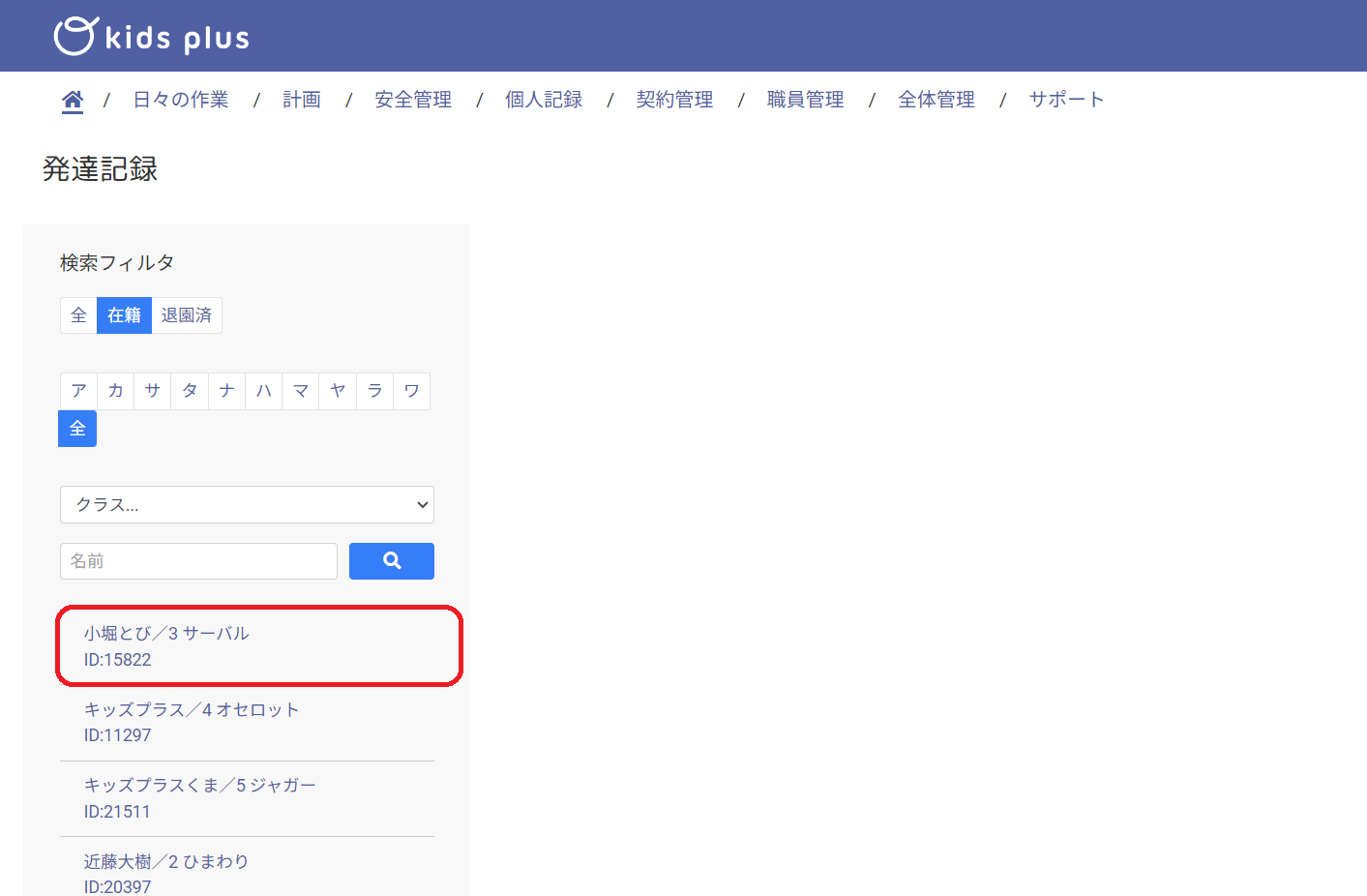The width and height of the screenshot is (1367, 896).
Task: Click the 検索フィルタ label
Action: (x=117, y=263)
